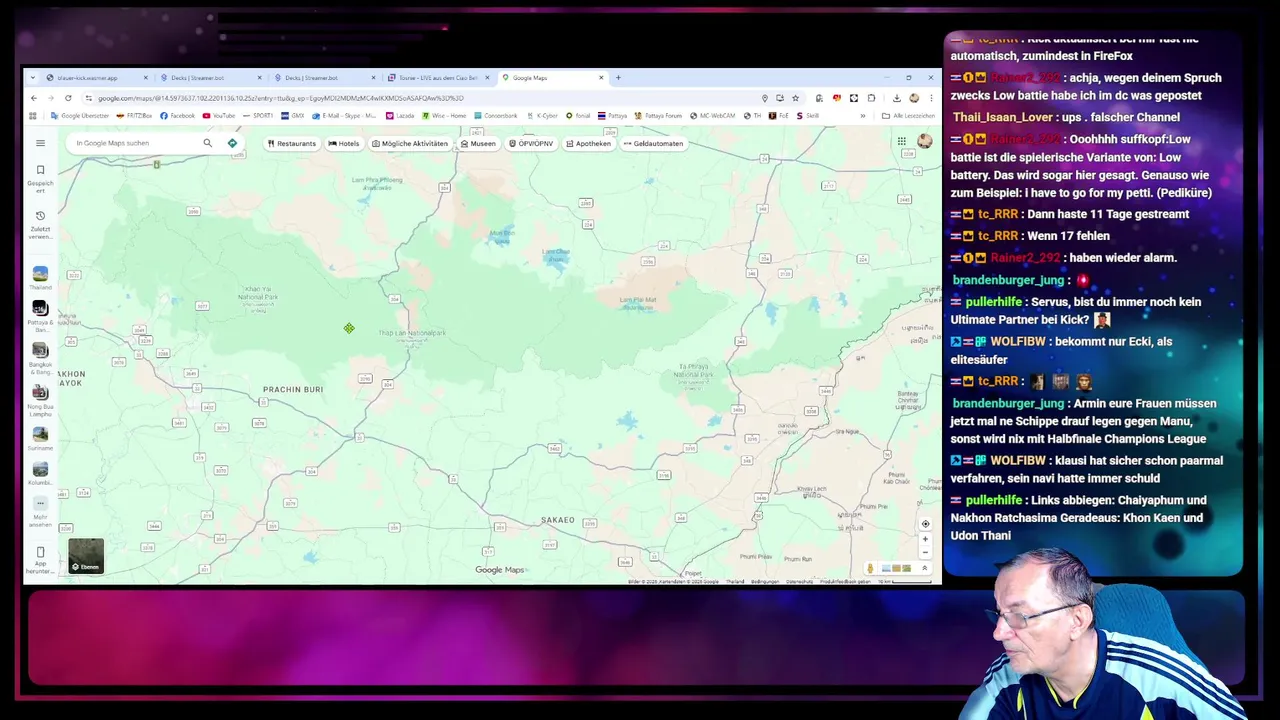Zoom out on the map

(x=925, y=552)
